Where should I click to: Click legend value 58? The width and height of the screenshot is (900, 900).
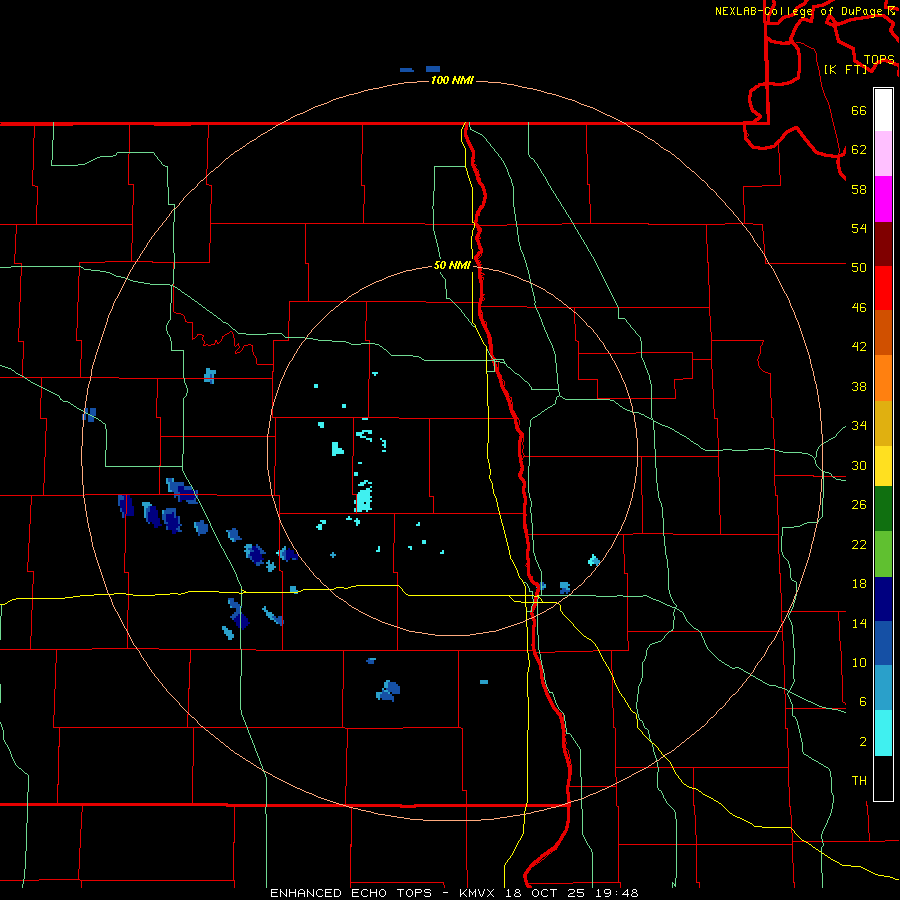pos(859,189)
